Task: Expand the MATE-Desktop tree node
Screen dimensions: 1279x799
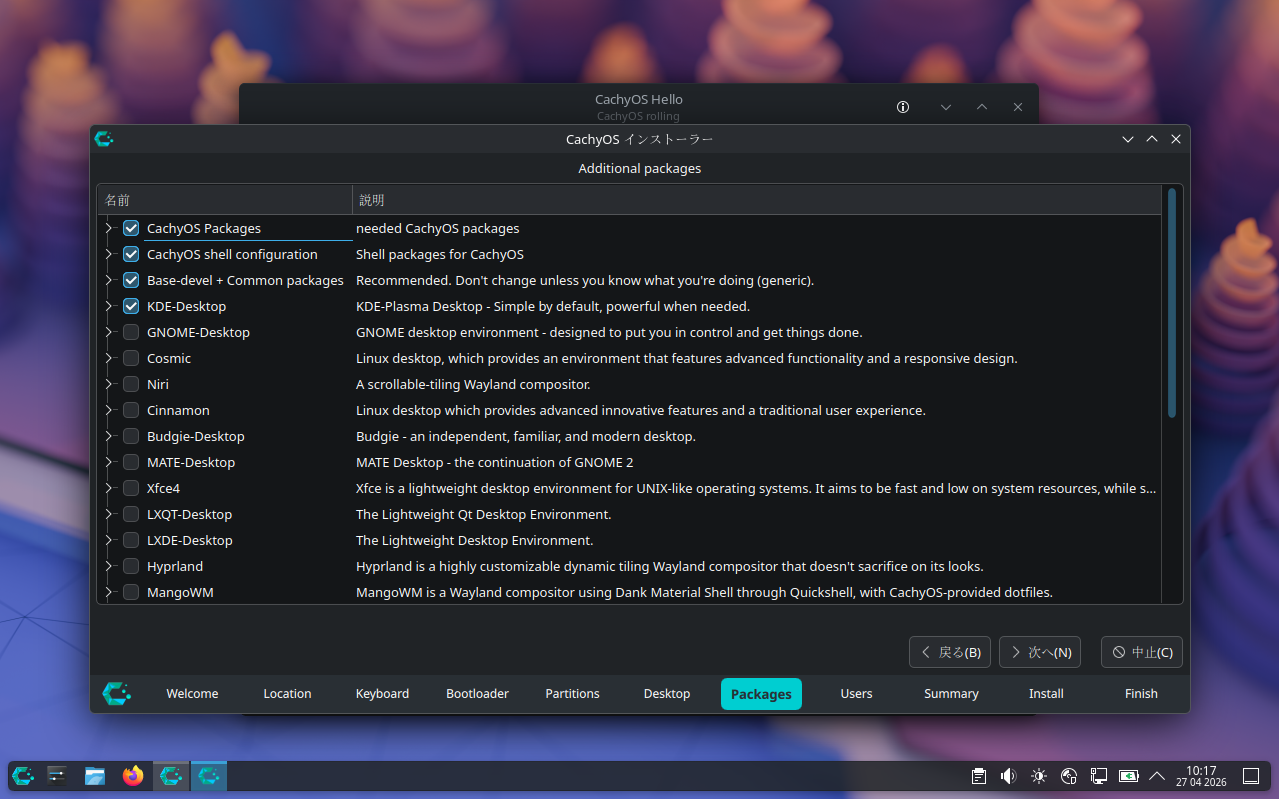Action: (x=109, y=462)
